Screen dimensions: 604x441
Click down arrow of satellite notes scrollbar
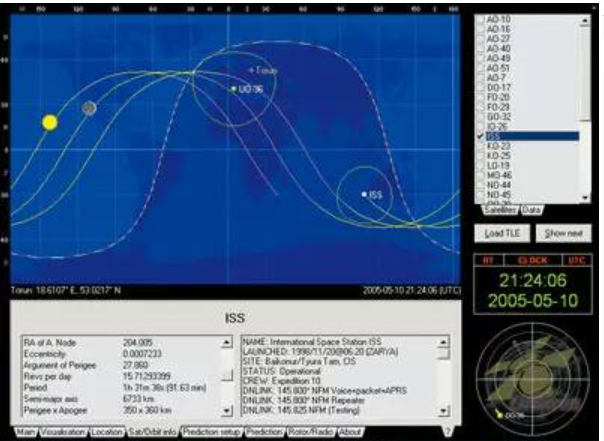click(x=443, y=411)
